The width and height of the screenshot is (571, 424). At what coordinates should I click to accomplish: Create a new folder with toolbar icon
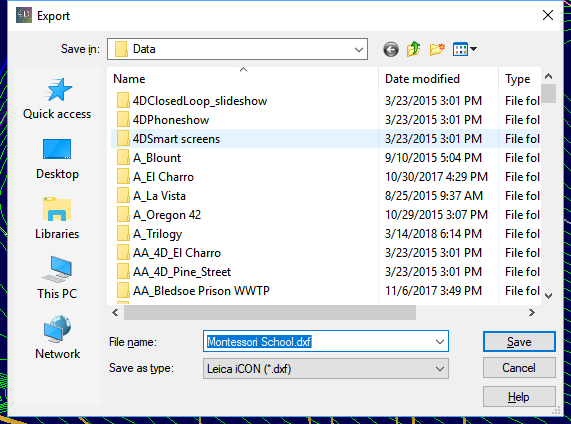pos(437,49)
